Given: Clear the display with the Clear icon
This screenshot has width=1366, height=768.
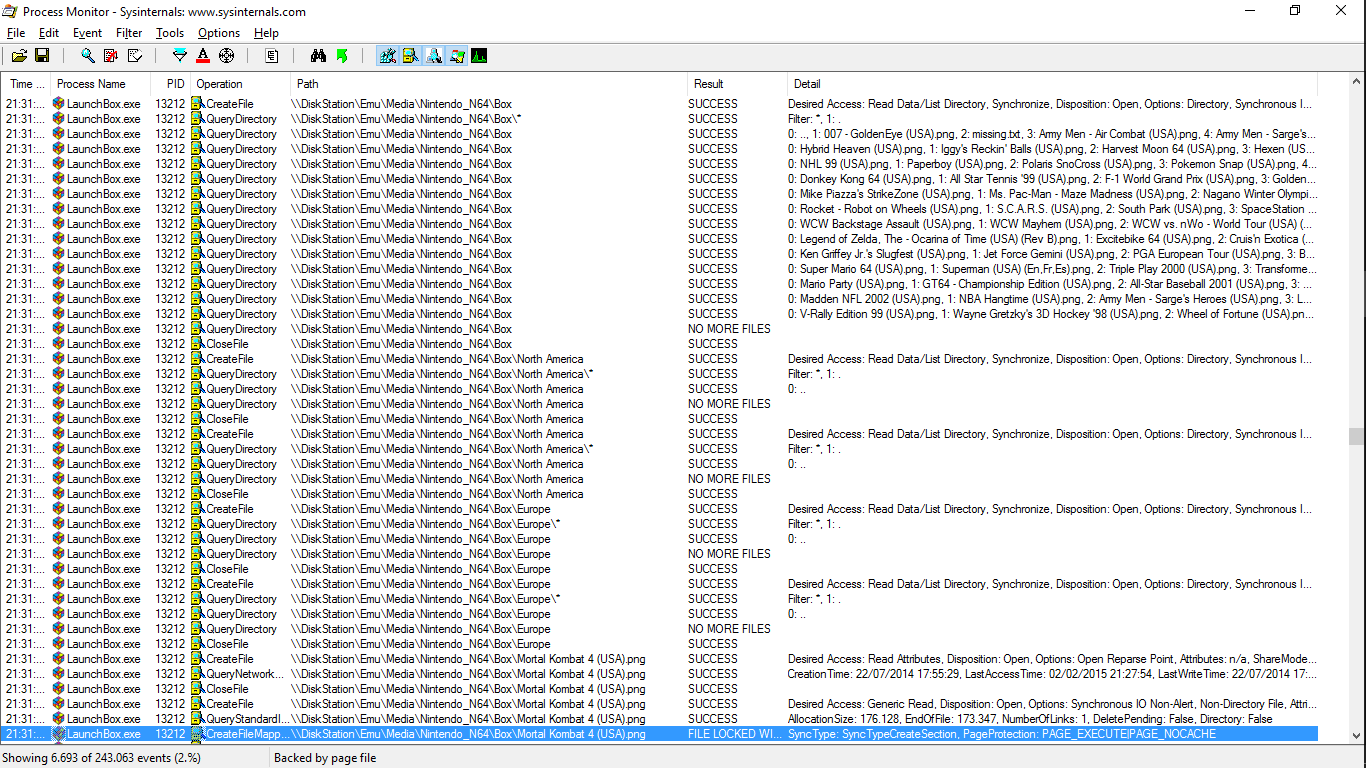Looking at the screenshot, I should [134, 56].
